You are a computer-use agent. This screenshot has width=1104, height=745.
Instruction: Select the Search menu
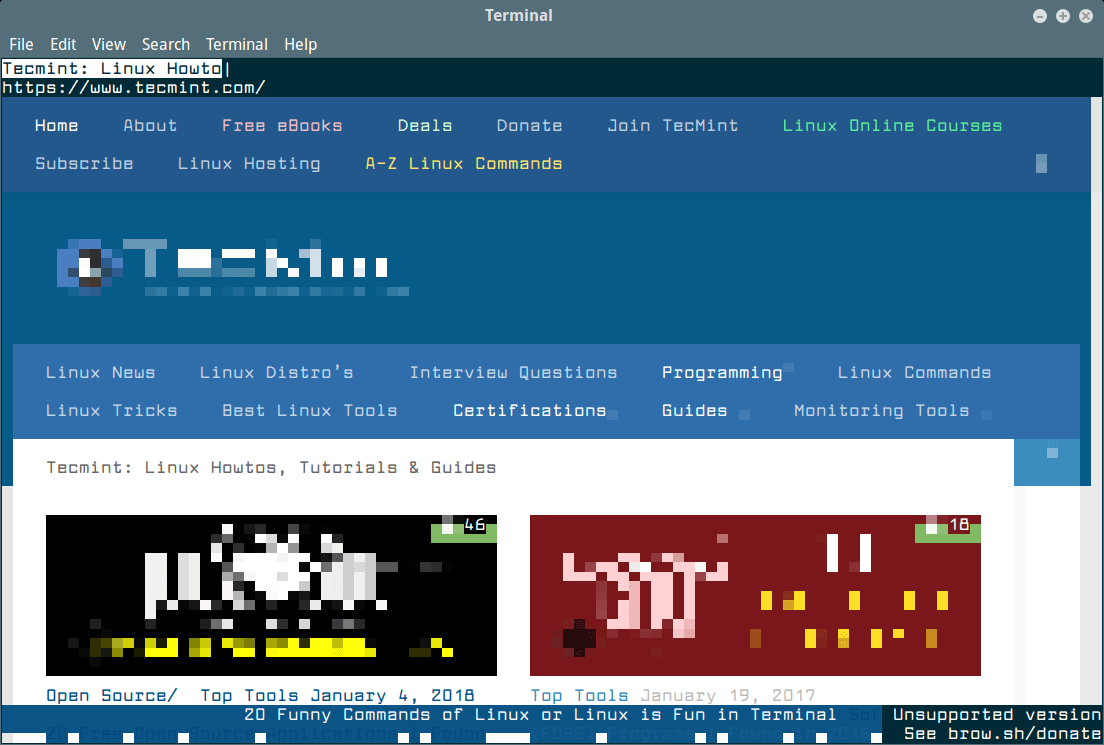tap(166, 44)
